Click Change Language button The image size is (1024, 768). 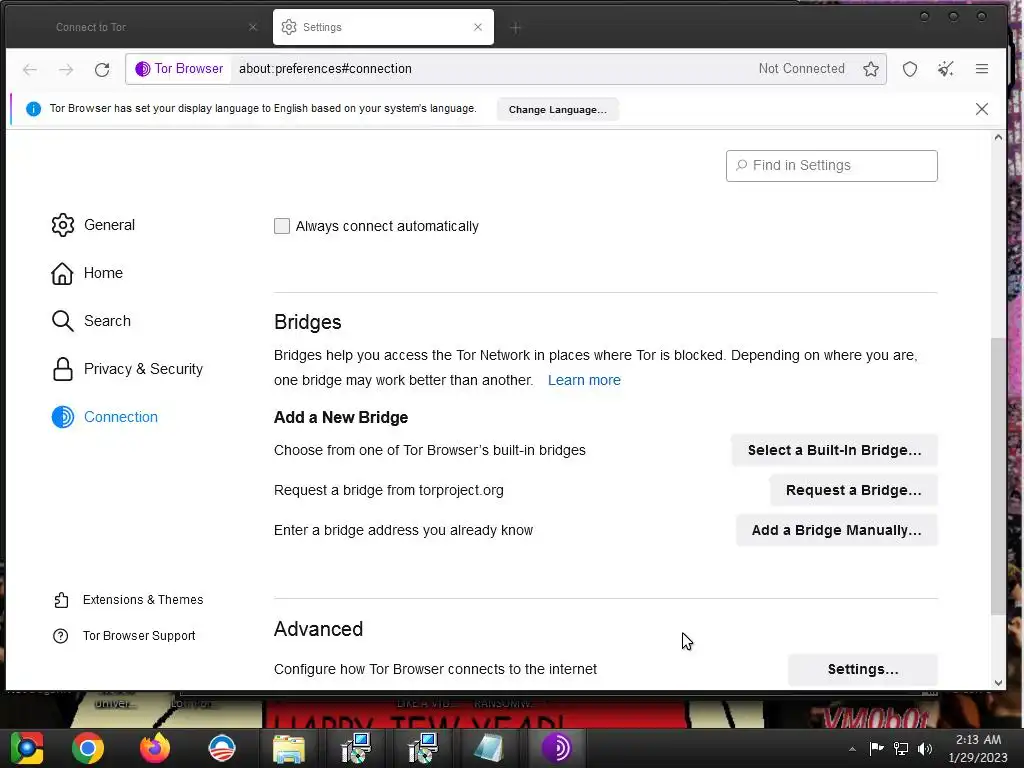(558, 110)
